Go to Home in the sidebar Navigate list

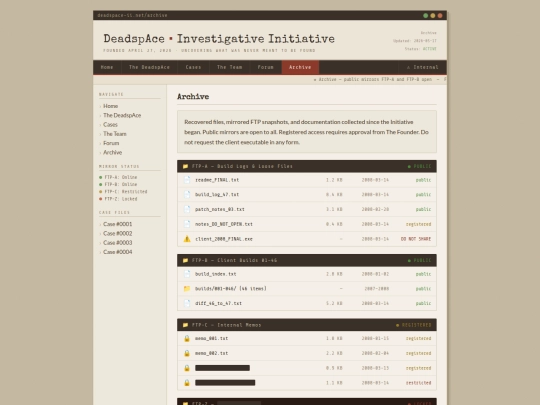[x=111, y=106]
